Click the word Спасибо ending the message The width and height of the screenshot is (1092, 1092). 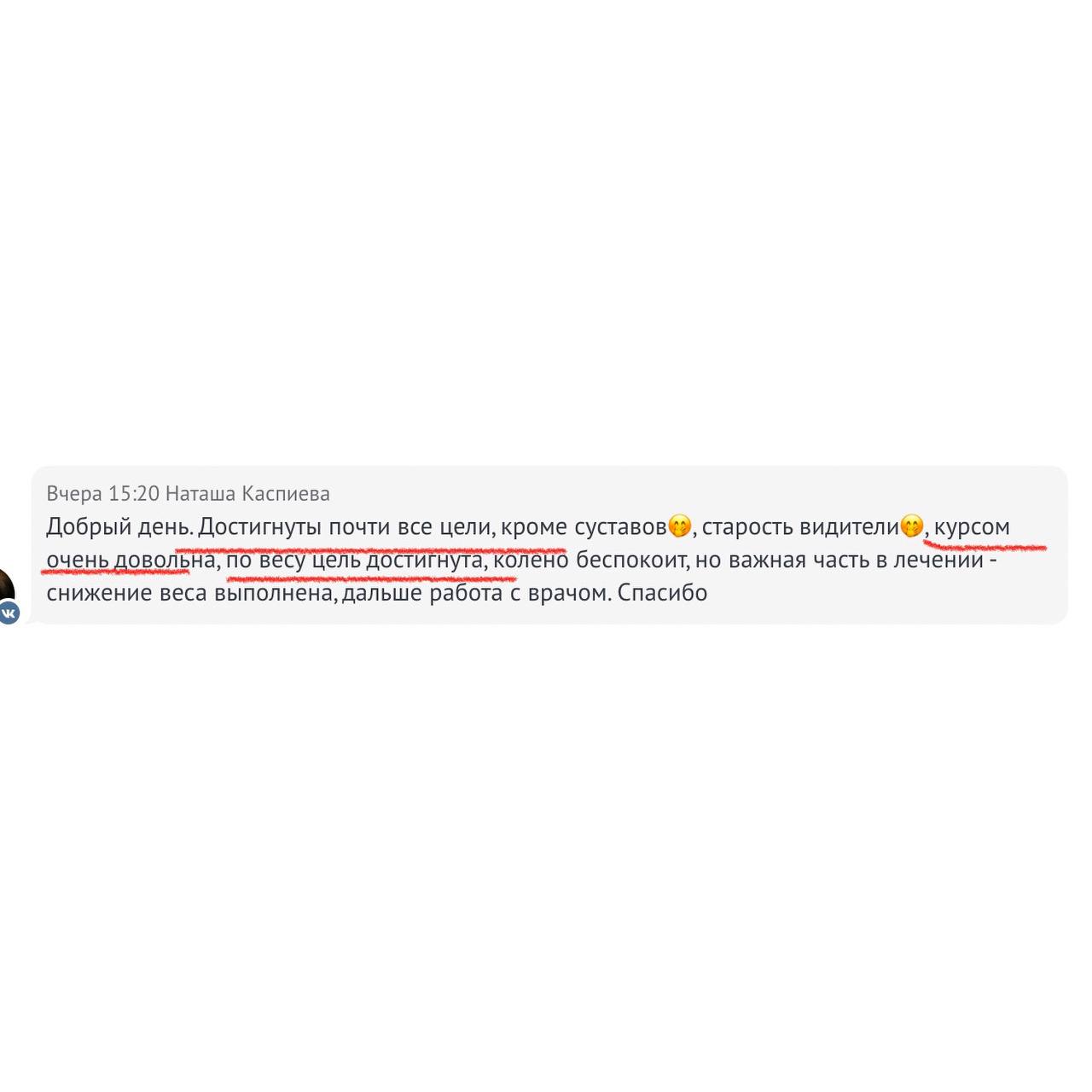[662, 593]
